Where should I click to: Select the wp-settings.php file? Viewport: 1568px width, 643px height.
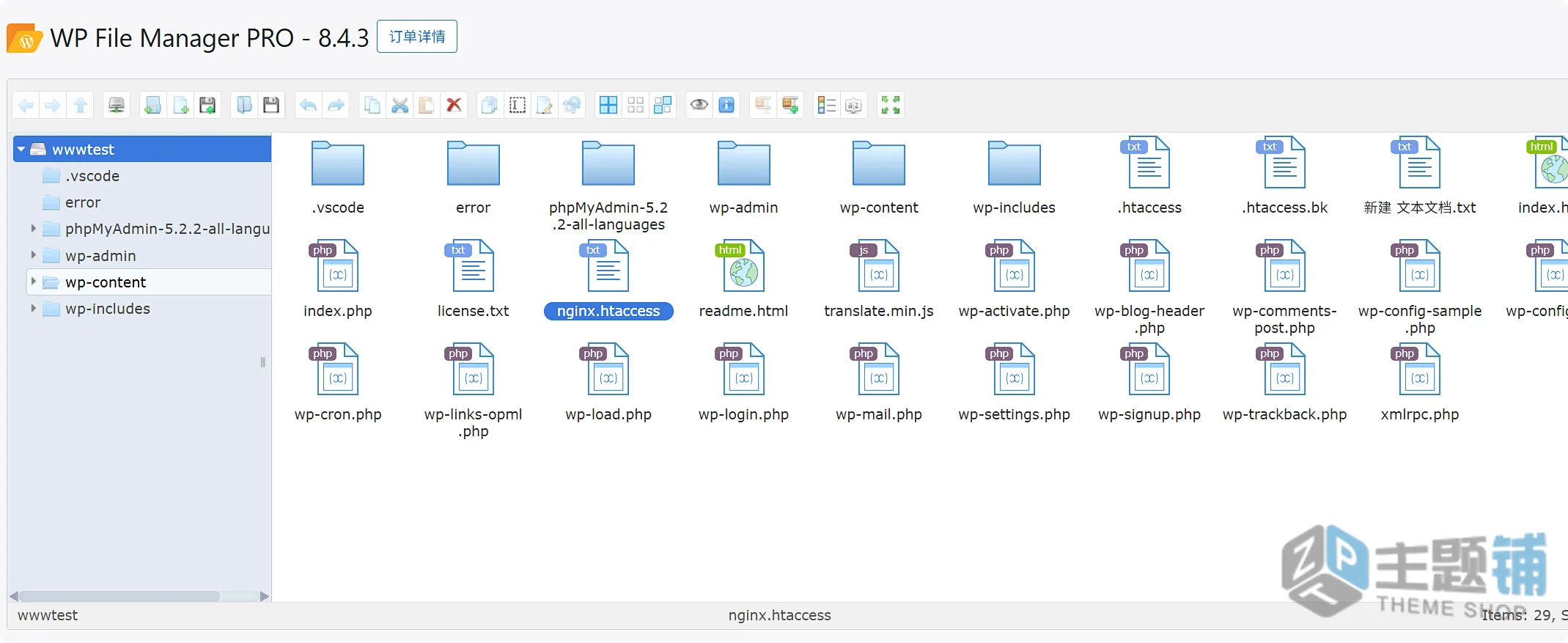pos(1014,383)
